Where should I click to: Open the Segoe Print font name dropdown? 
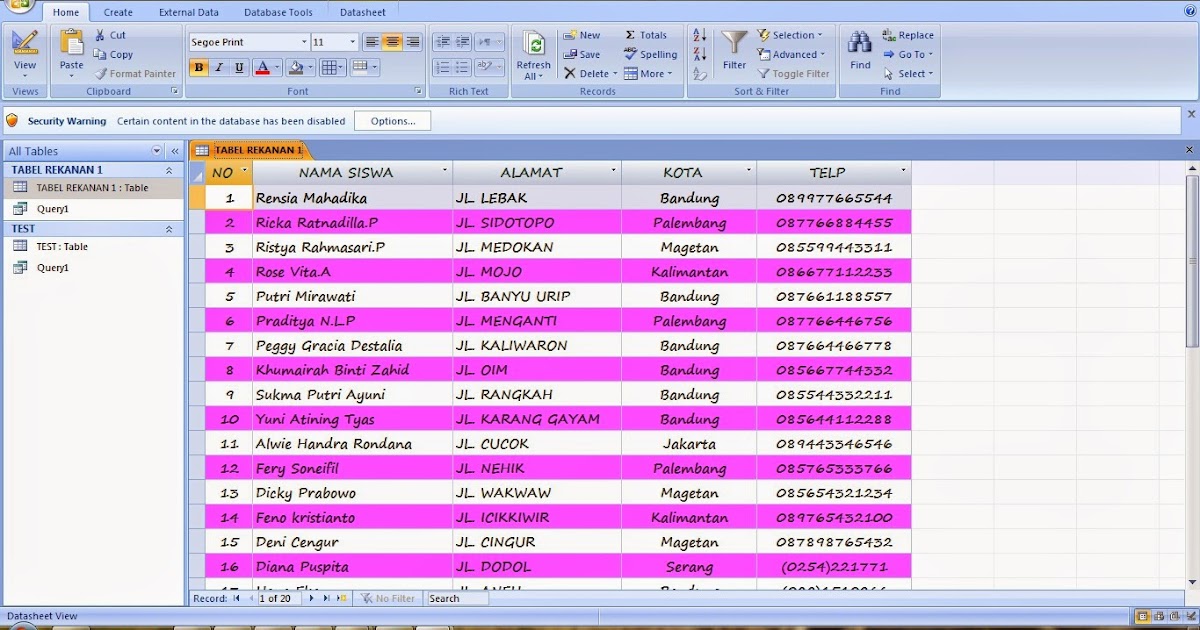point(304,42)
